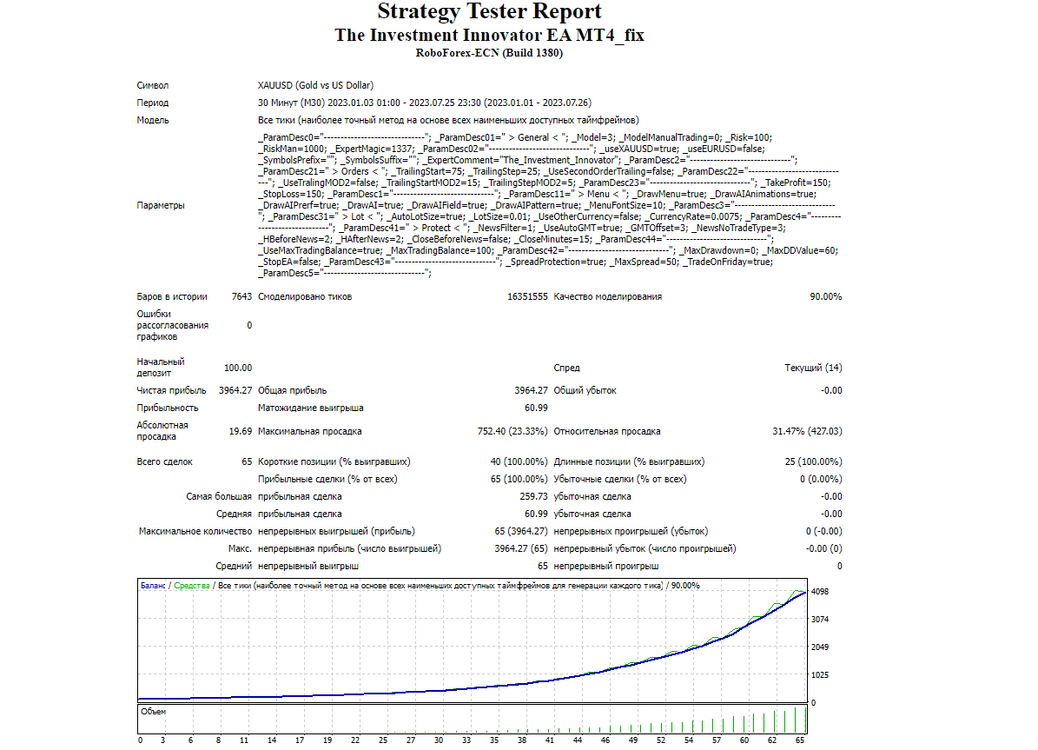
Task: Click the "Прибыльность" label
Action: pos(167,408)
